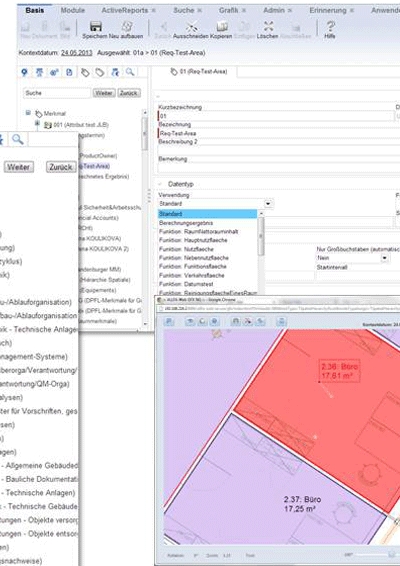
Task: Open the Erinnerung tab
Action: click(328, 10)
